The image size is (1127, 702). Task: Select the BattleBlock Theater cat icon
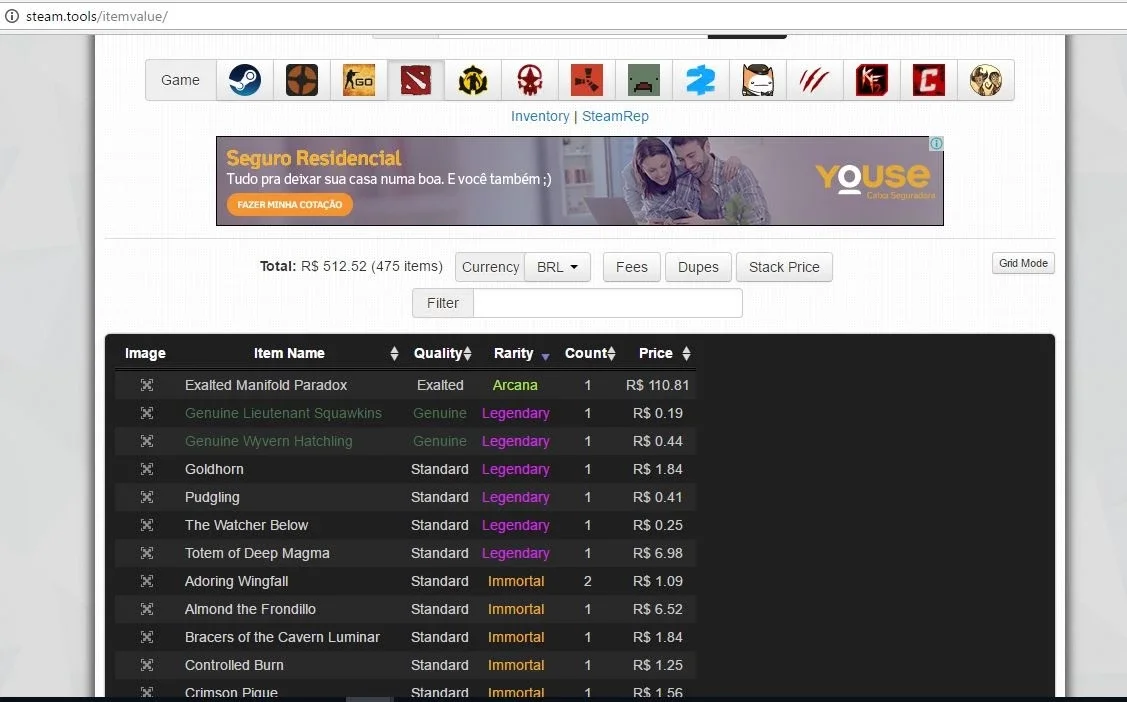[758, 80]
